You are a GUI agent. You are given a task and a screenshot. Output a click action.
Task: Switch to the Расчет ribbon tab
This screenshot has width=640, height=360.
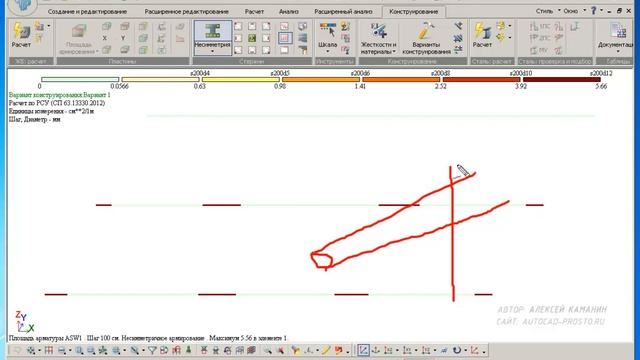[x=254, y=11]
